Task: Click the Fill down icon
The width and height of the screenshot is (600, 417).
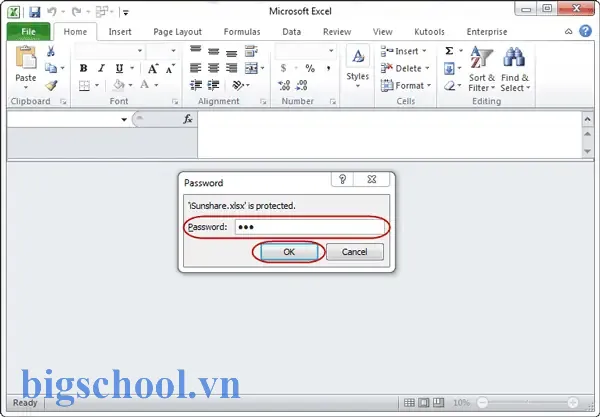Action: point(449,68)
